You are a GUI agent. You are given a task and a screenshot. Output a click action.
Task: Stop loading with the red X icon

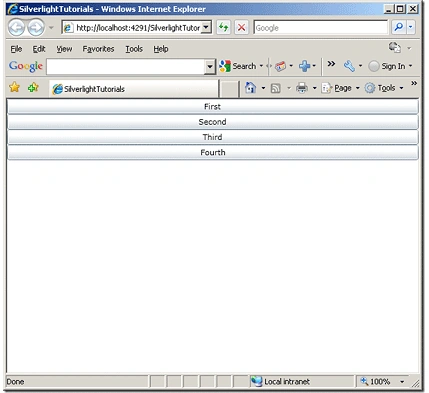point(241,27)
